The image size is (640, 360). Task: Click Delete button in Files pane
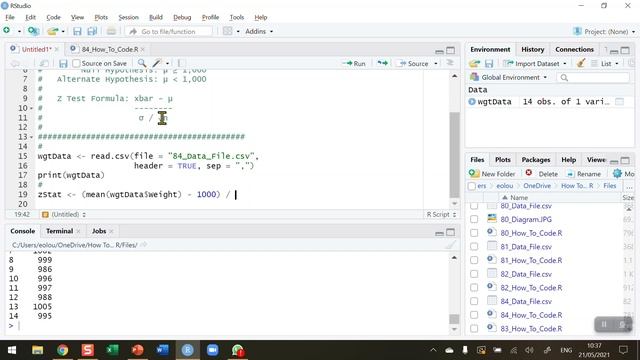542,173
